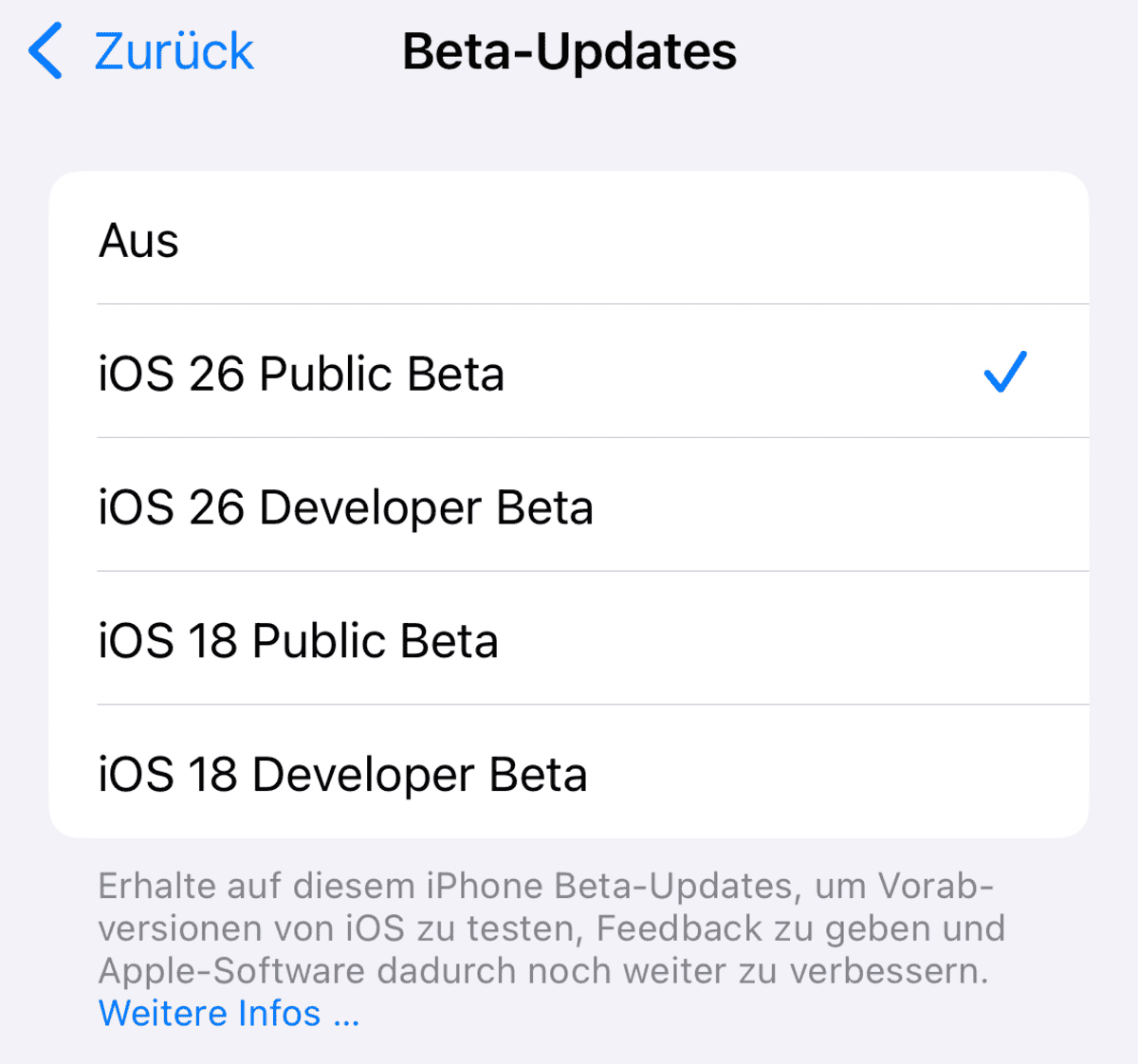Click the Beta-Updates page title
Viewport: 1138px width, 1064px height.
click(x=569, y=51)
